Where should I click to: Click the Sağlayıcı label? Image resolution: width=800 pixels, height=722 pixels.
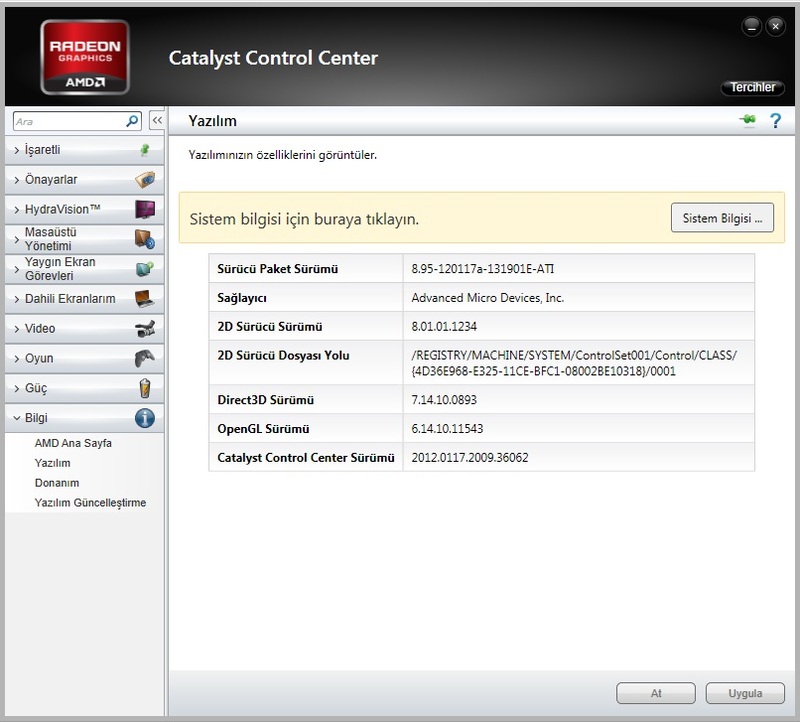242,298
